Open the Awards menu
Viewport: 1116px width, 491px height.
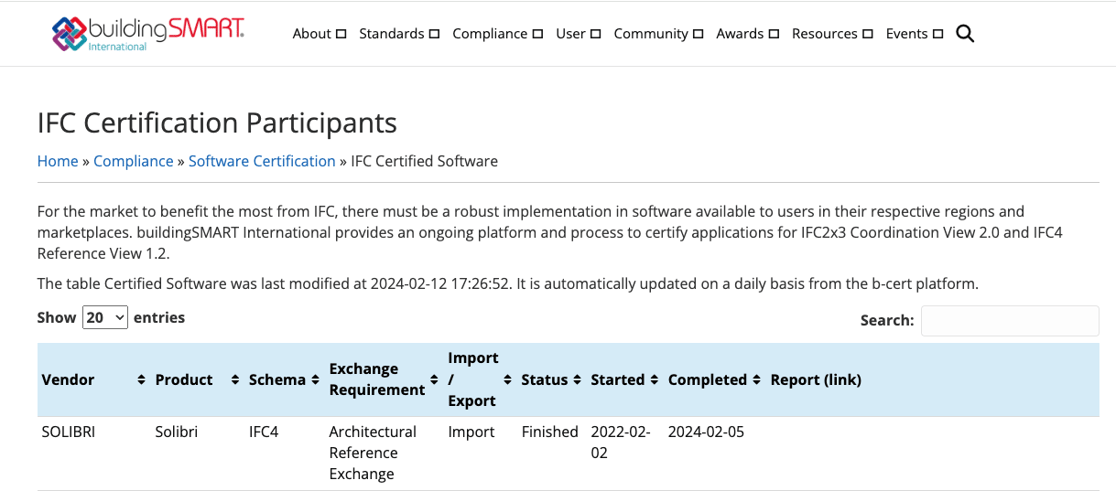pos(747,33)
